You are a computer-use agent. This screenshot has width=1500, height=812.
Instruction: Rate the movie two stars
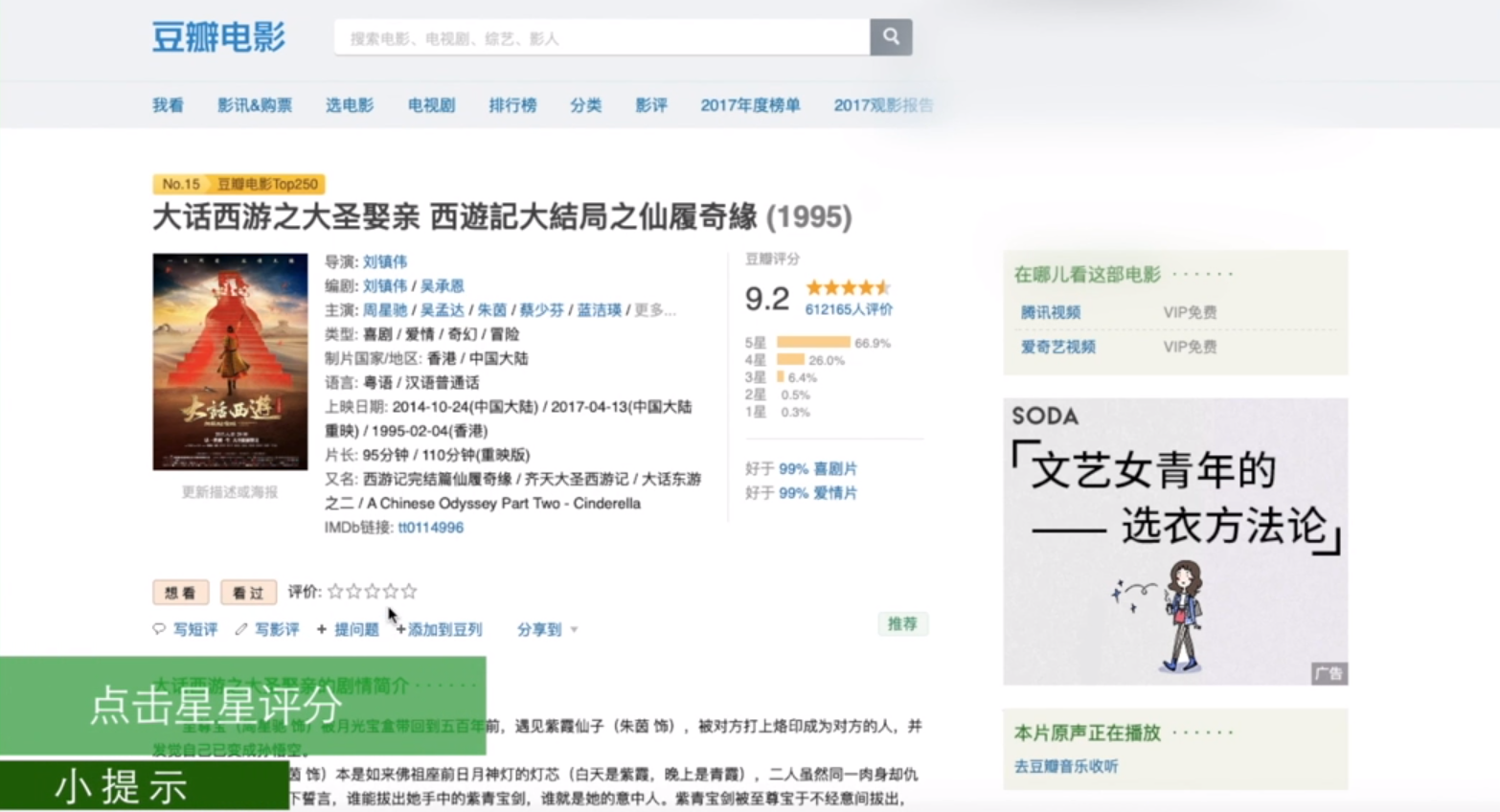click(x=353, y=592)
